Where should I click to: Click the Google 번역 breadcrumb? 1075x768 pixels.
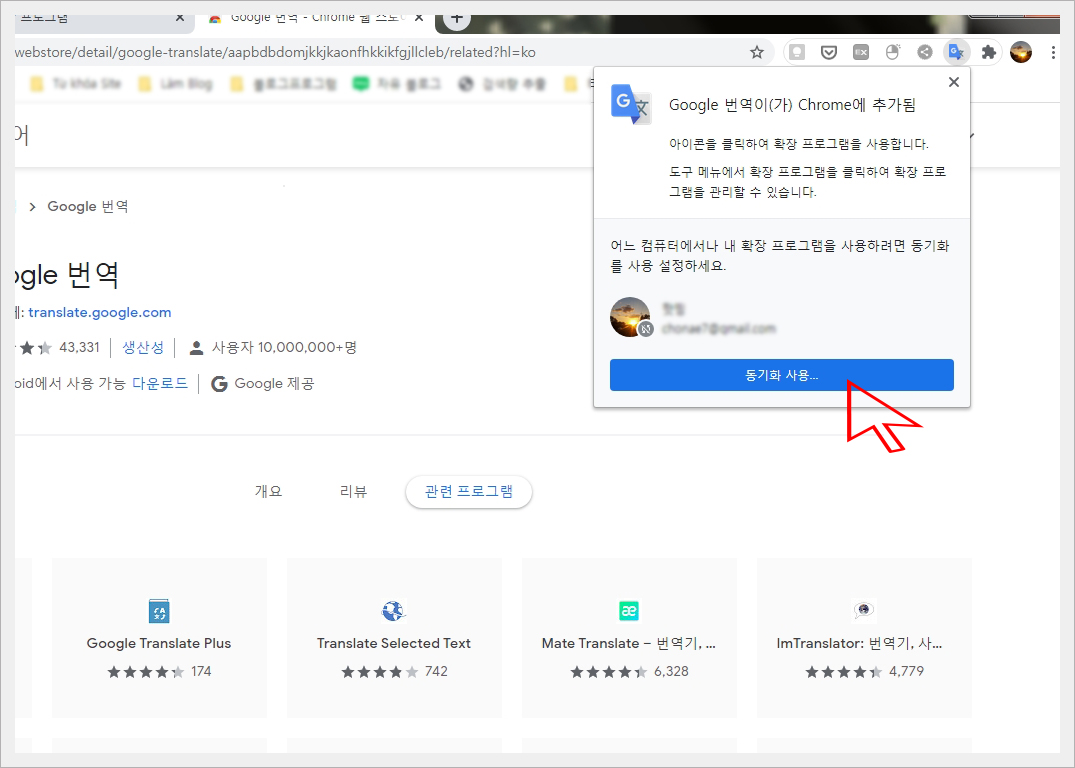pos(88,206)
